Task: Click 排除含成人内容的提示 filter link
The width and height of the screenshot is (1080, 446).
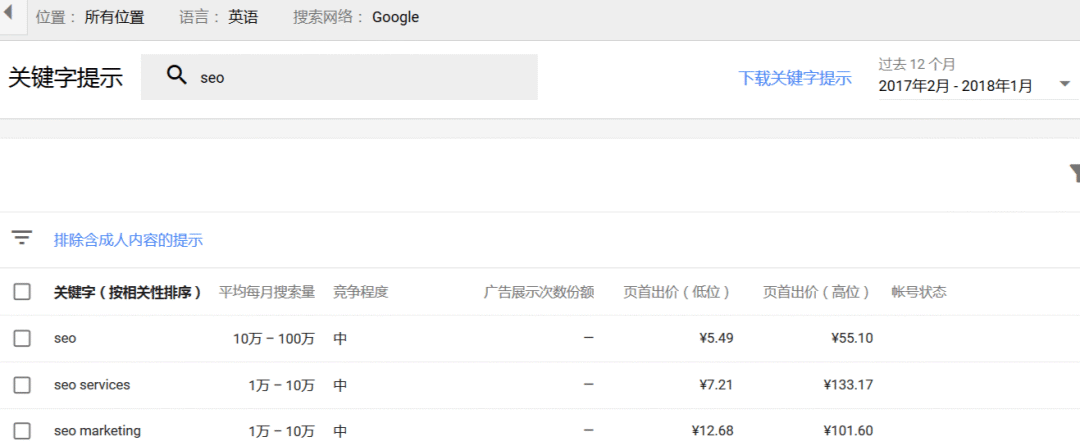Action: coord(128,240)
